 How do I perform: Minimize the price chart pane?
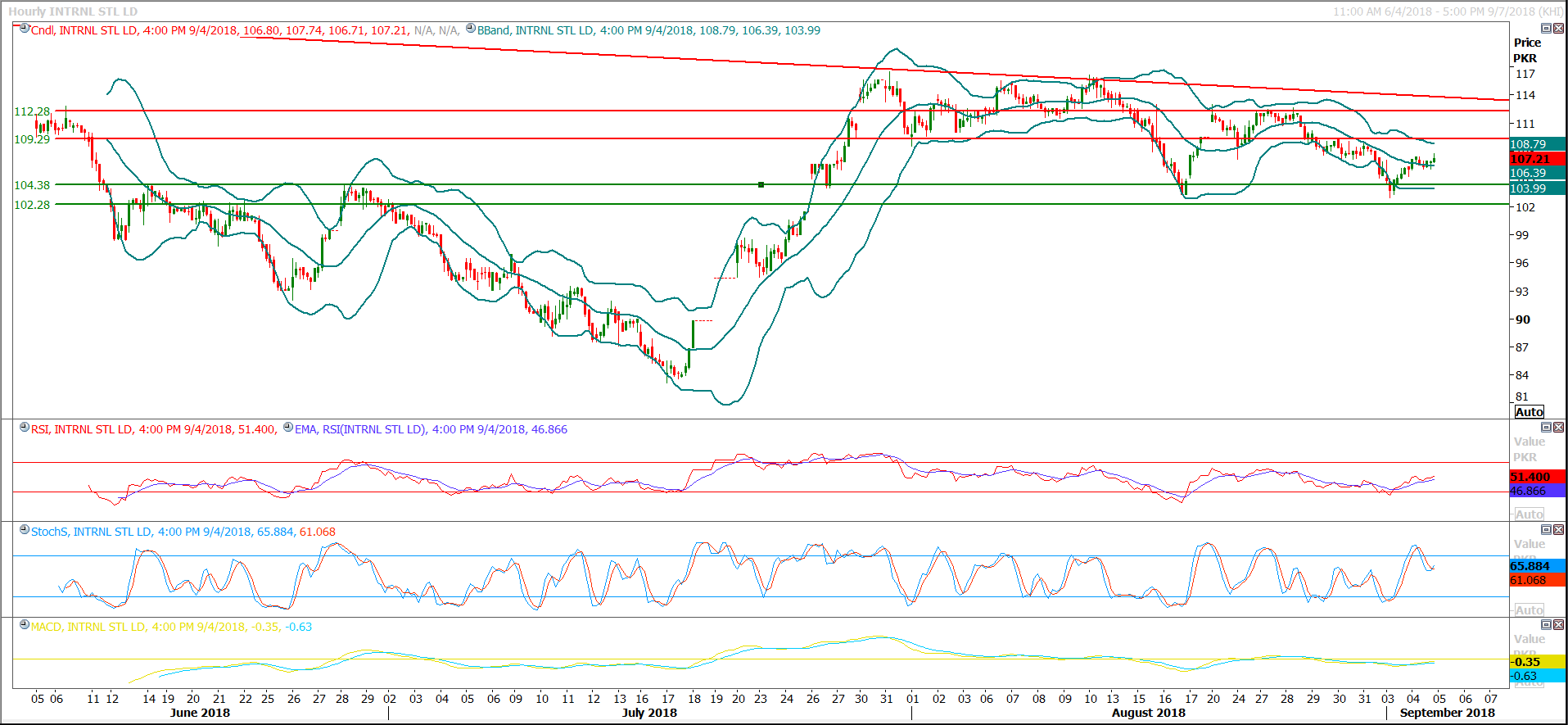[x=1547, y=29]
